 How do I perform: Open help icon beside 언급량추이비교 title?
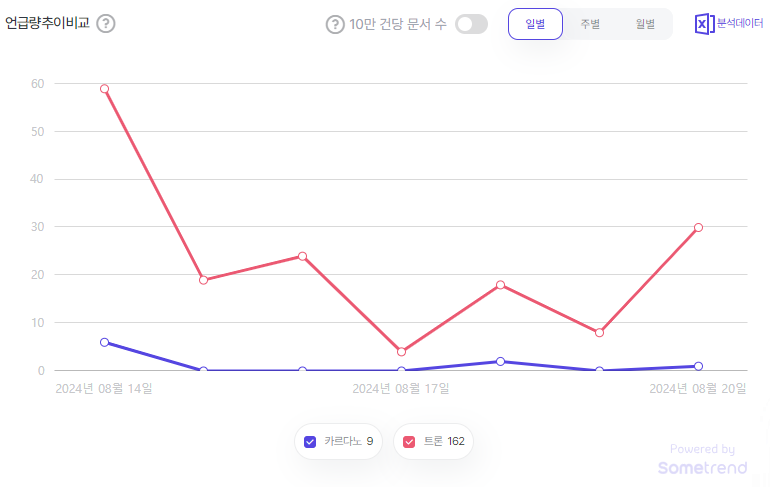click(106, 23)
